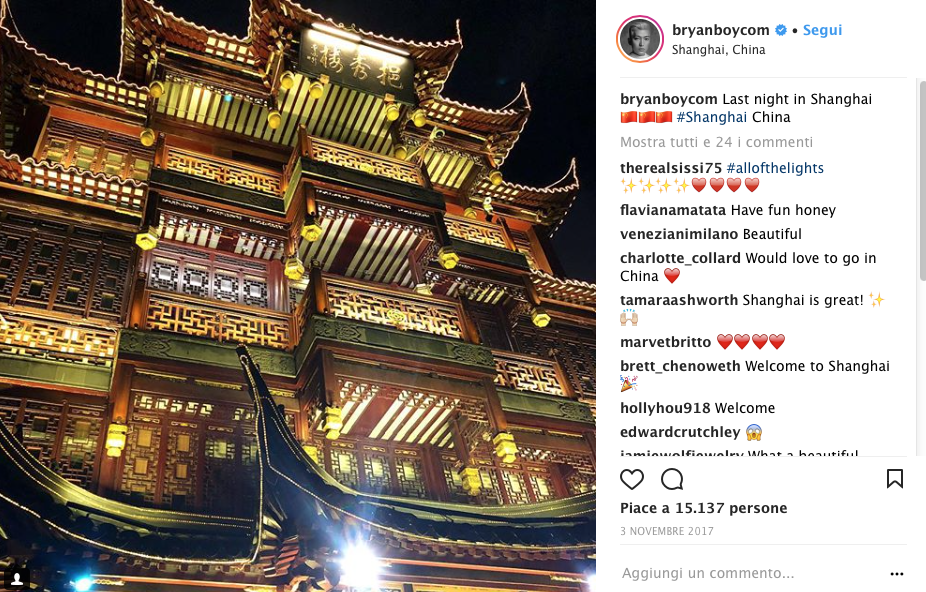
Task: Expand all comments with Mostra tutti
Action: coord(716,142)
